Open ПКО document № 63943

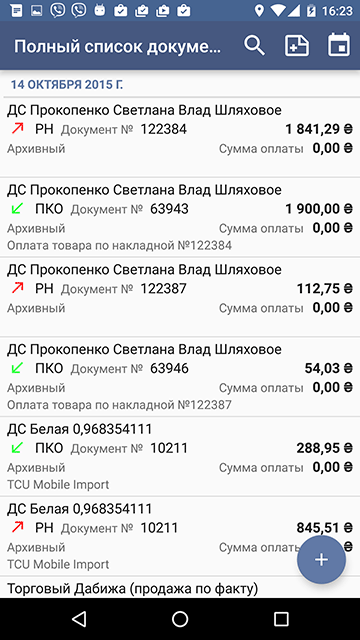[x=180, y=217]
